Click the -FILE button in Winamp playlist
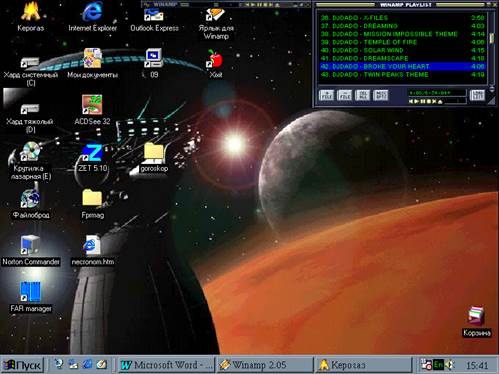 coord(344,95)
